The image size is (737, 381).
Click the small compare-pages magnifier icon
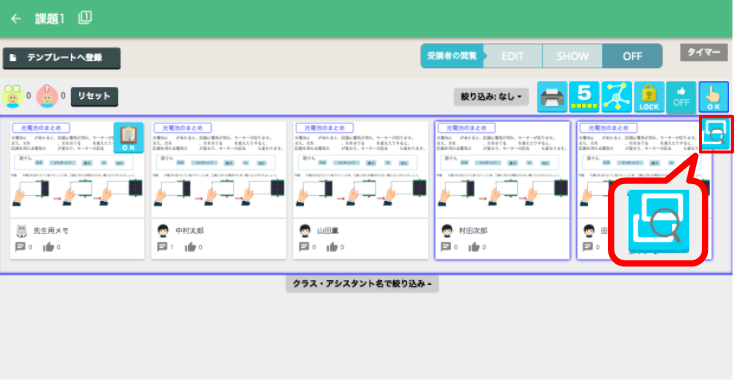coord(716,134)
